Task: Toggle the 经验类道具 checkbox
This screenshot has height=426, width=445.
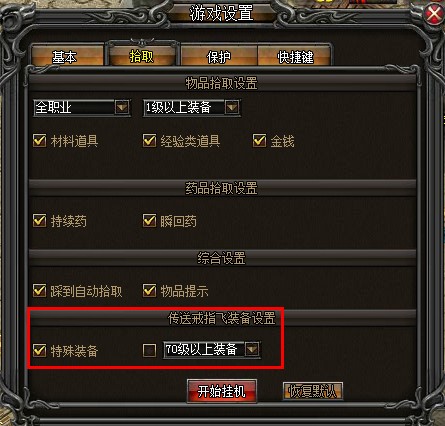Action: (x=149, y=141)
